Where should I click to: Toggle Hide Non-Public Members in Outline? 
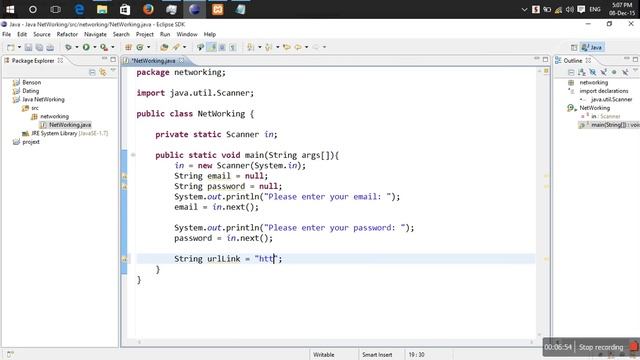coord(614,72)
